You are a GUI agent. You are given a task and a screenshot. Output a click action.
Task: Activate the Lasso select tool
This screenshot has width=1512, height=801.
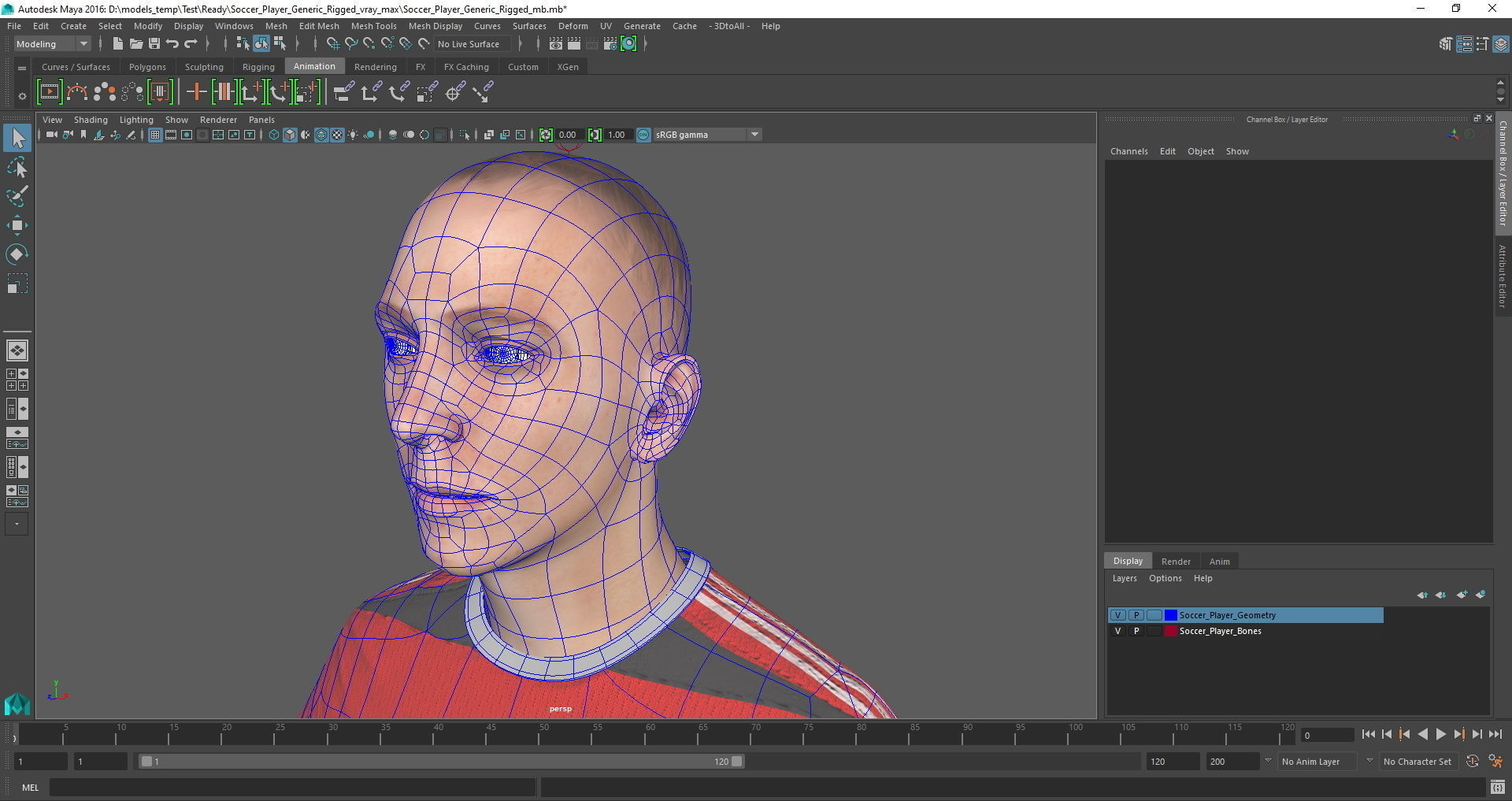pyautogui.click(x=17, y=168)
